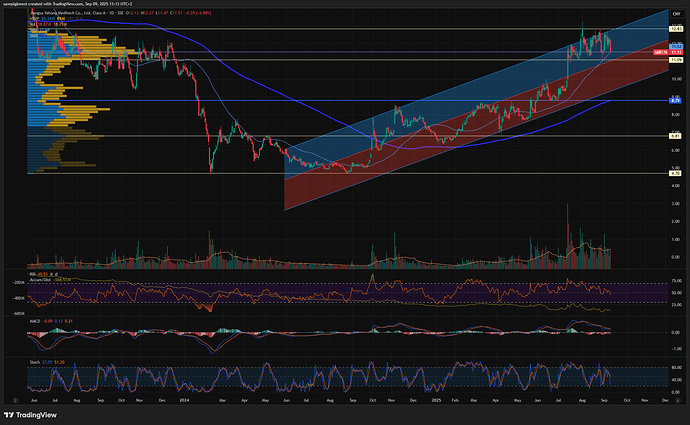Select the Accum/Dist indicator legend
Image resolution: width=690 pixels, height=425 pixels.
[x=42, y=278]
